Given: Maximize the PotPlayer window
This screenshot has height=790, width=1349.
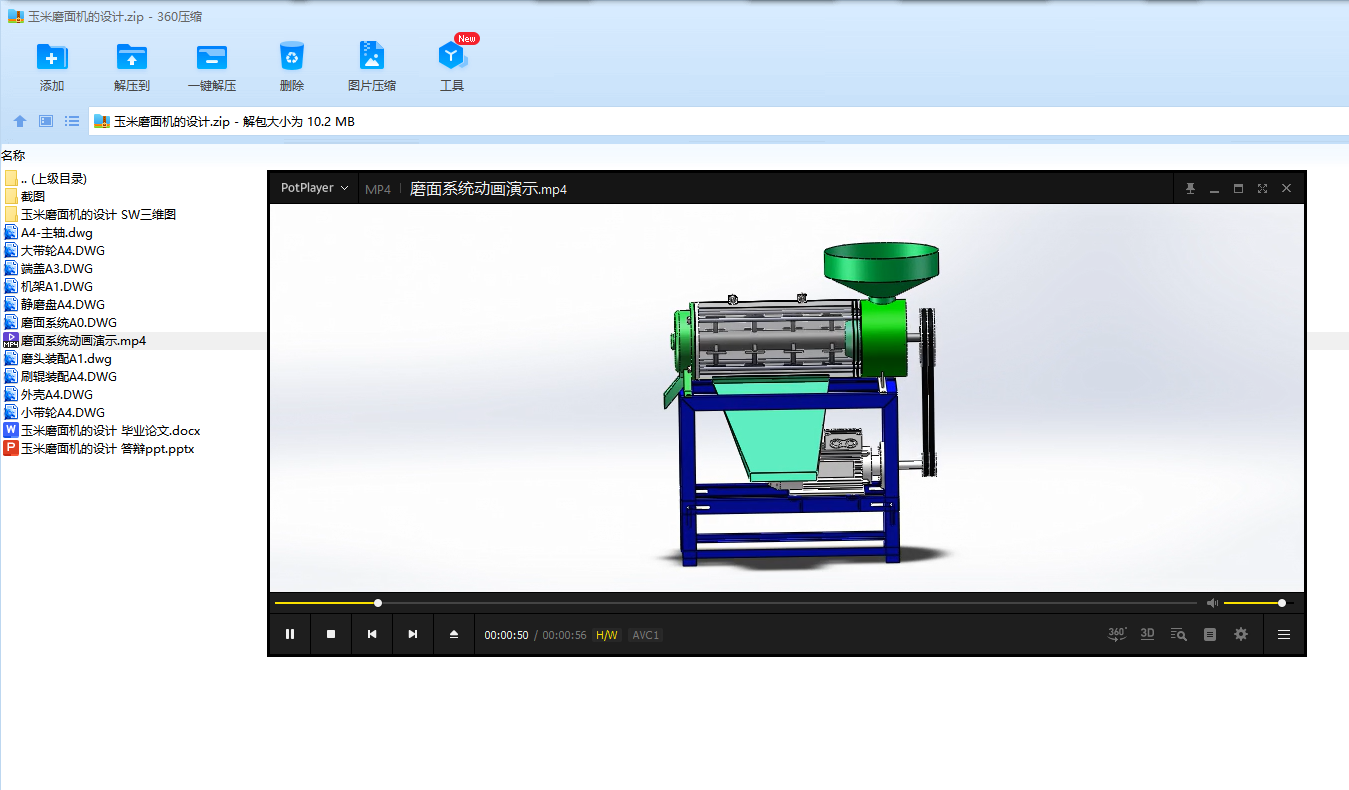Looking at the screenshot, I should click(1239, 188).
